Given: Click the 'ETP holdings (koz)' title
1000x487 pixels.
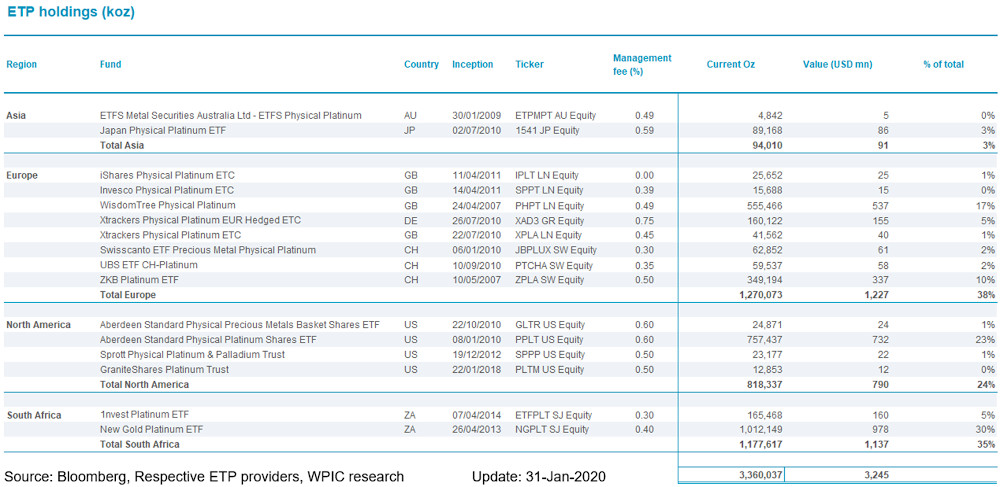Looking at the screenshot, I should coord(71,13).
